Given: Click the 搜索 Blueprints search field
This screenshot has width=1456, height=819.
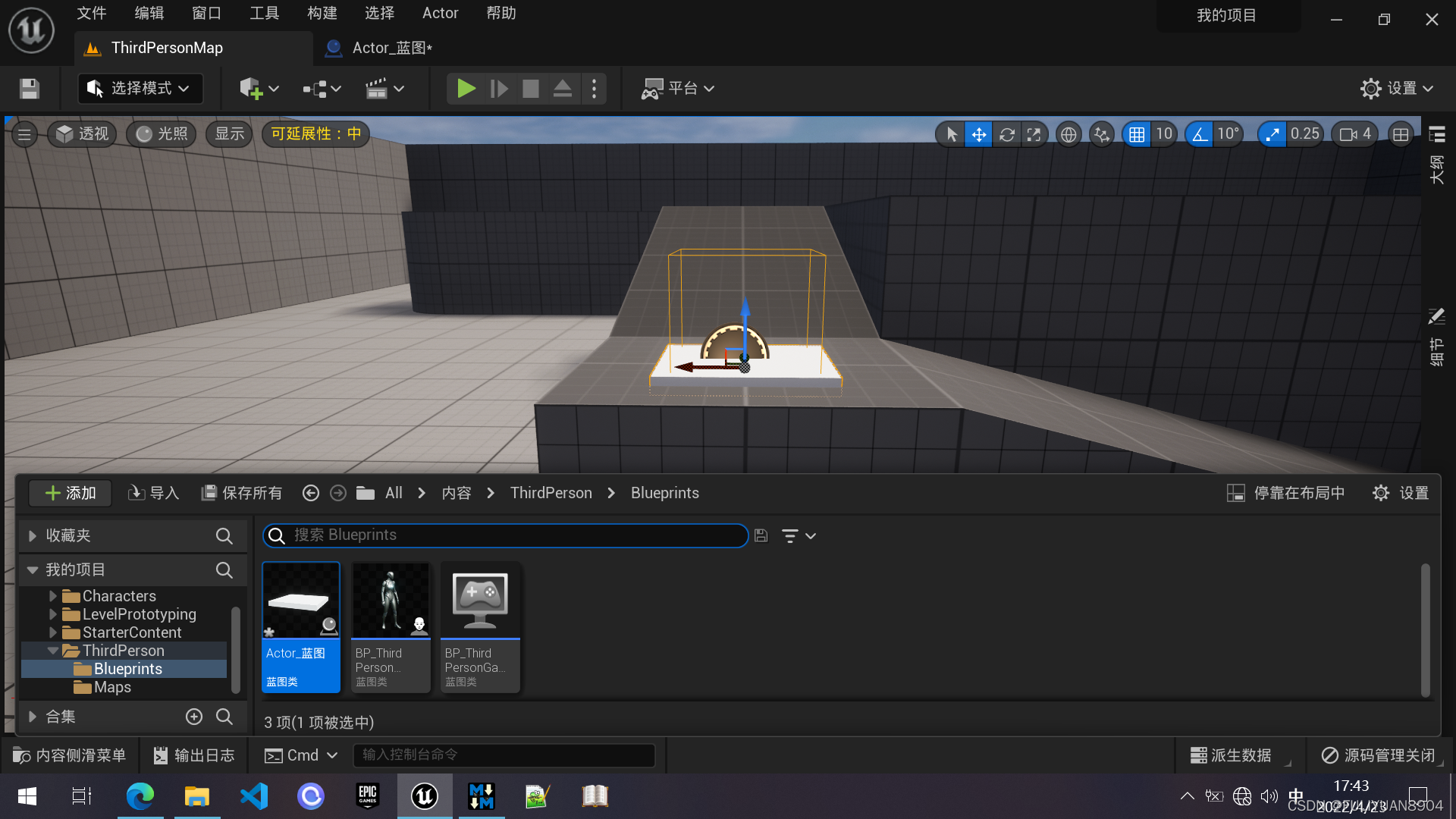Looking at the screenshot, I should [x=505, y=535].
